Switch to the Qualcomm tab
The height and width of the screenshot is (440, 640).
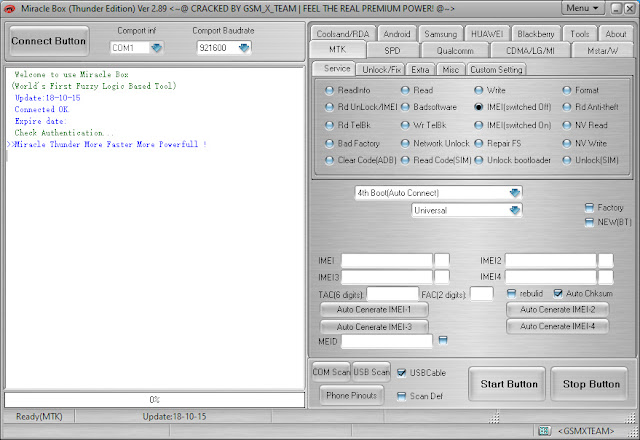click(455, 51)
